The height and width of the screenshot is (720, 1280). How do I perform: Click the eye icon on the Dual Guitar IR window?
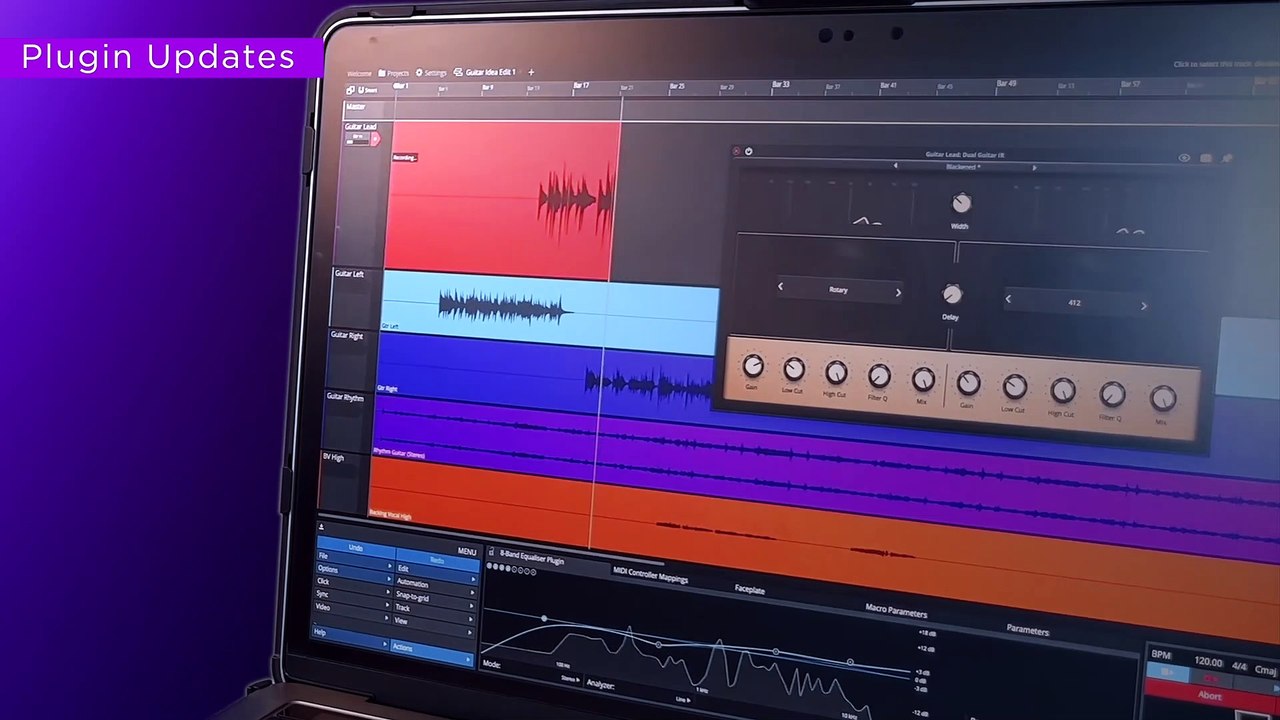(x=1185, y=158)
